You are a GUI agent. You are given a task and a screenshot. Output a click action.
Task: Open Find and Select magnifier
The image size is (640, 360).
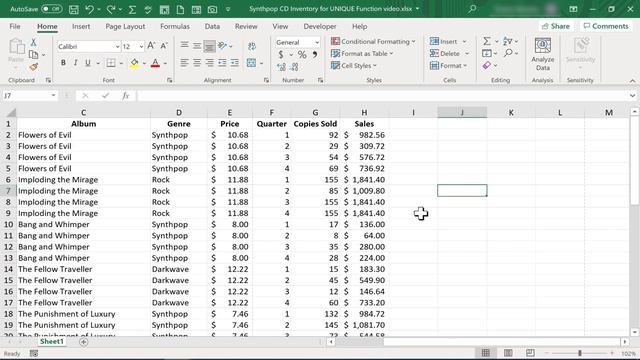point(508,53)
